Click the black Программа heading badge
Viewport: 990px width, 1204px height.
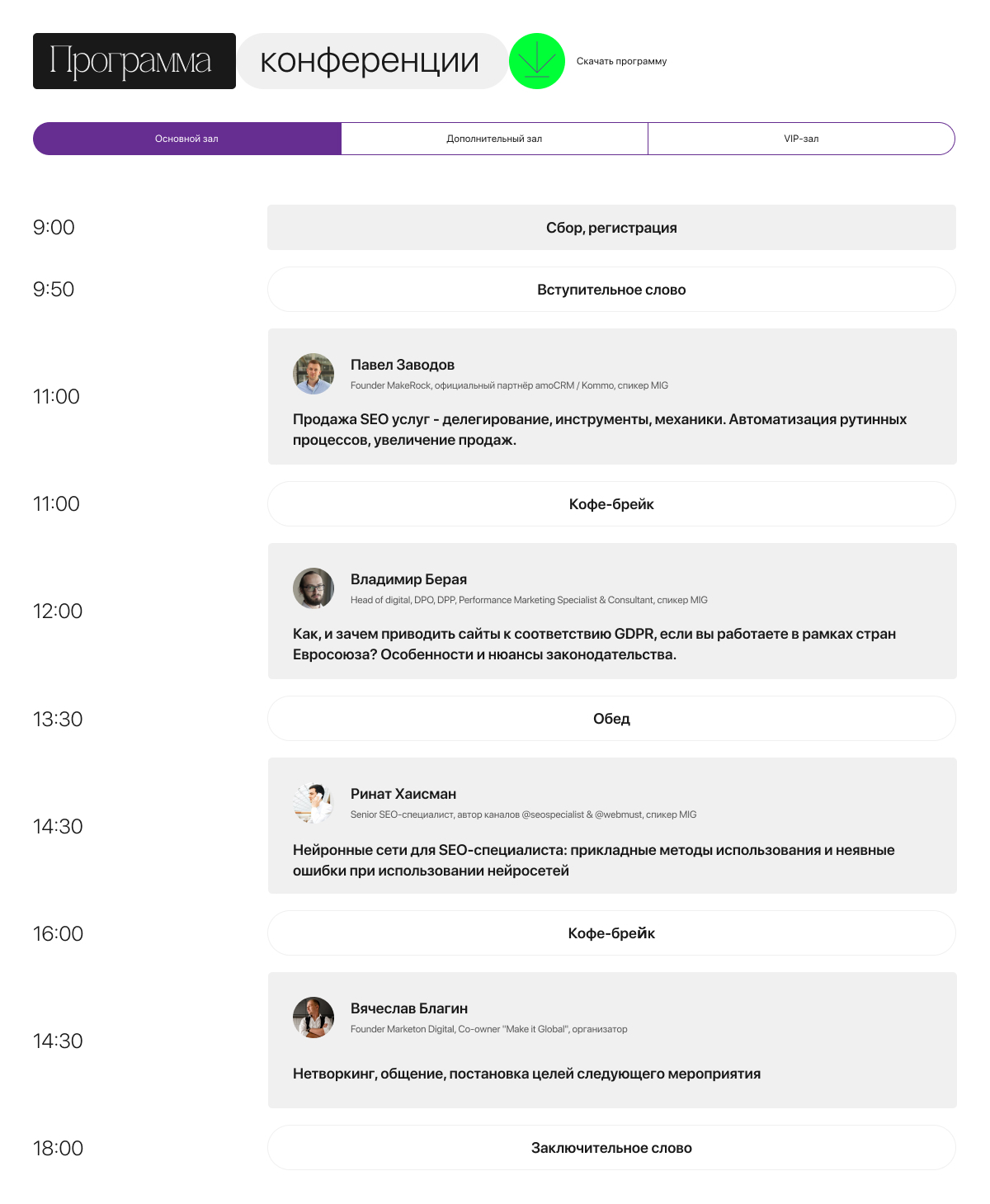(134, 61)
